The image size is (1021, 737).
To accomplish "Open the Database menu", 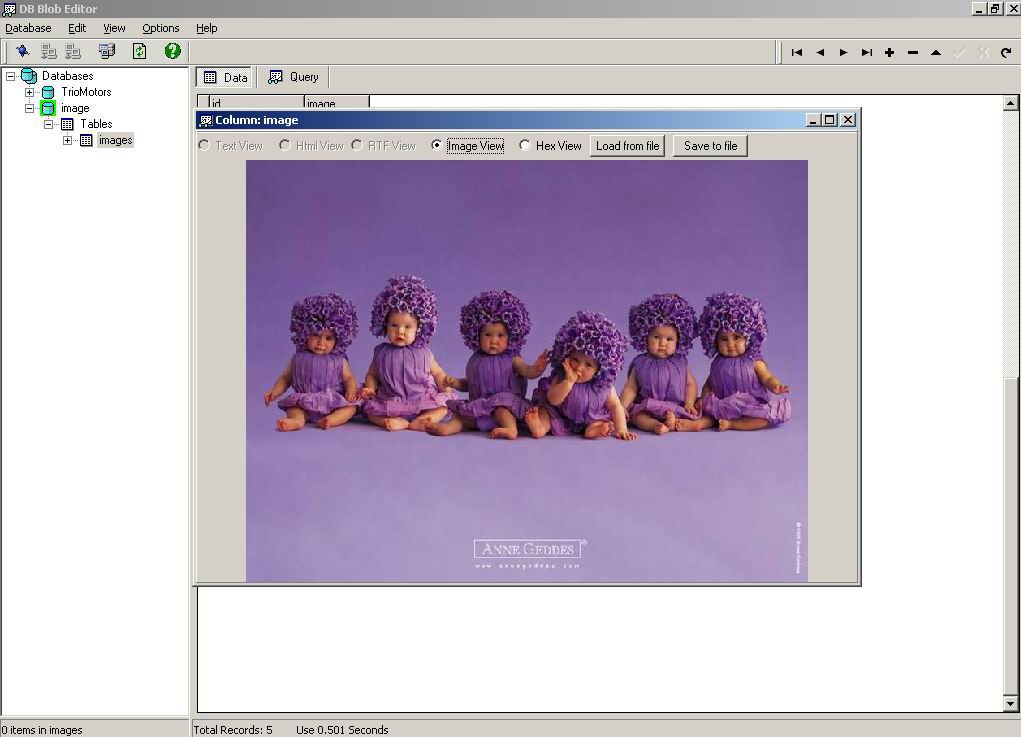I will click(x=28, y=28).
